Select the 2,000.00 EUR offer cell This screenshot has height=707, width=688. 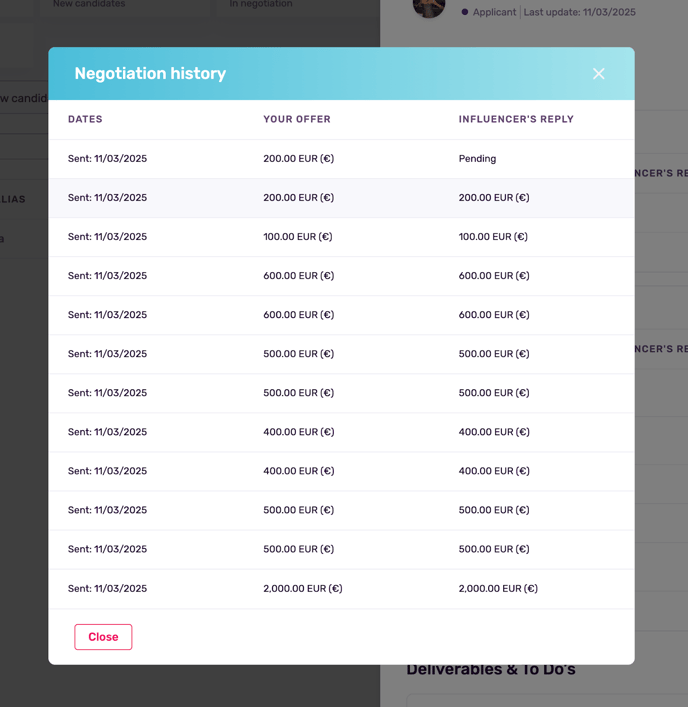[x=303, y=589]
